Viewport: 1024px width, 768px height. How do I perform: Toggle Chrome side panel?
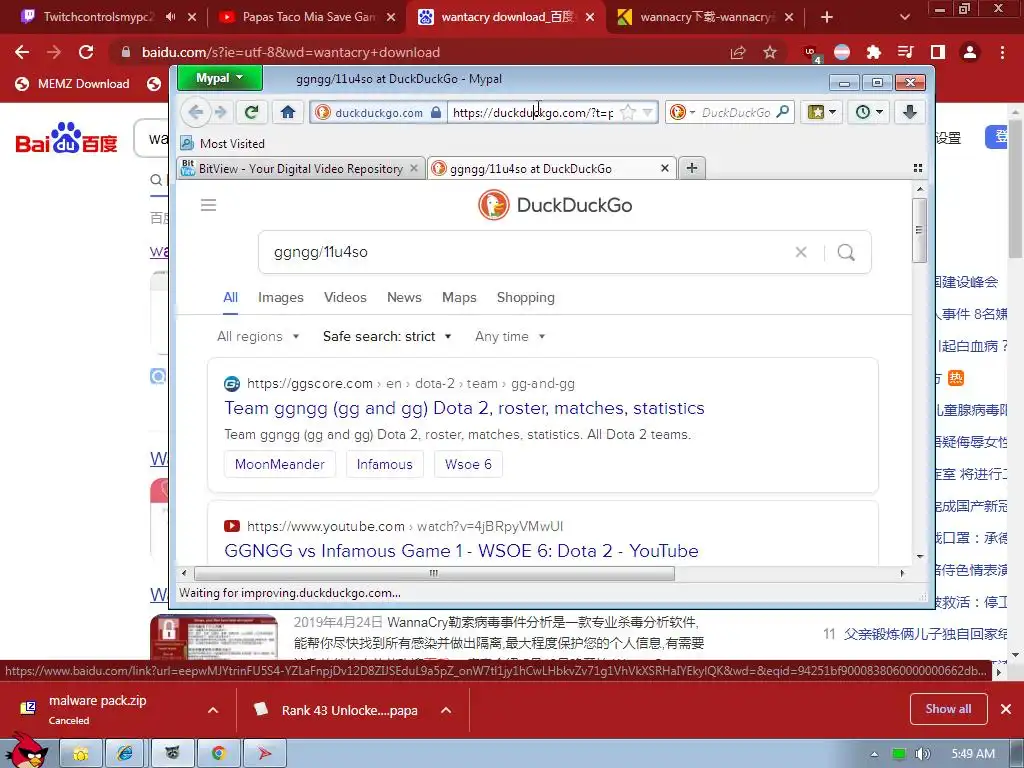tap(938, 52)
